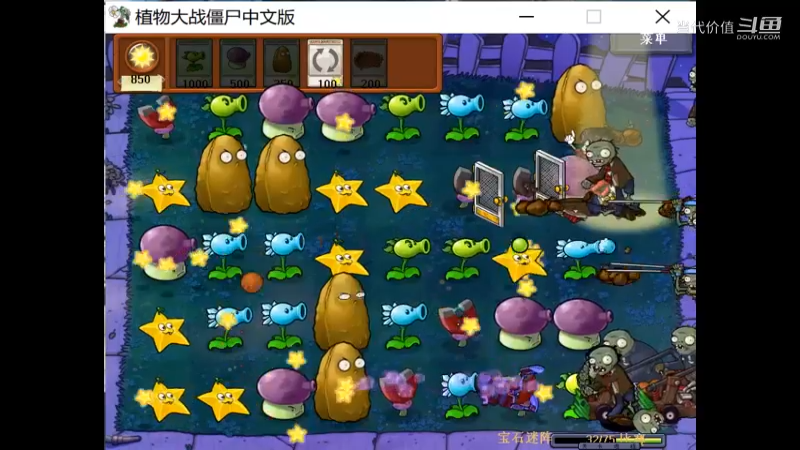
Task: Click the Magnet-shroom in the fourth row
Action: pyautogui.click(x=461, y=322)
